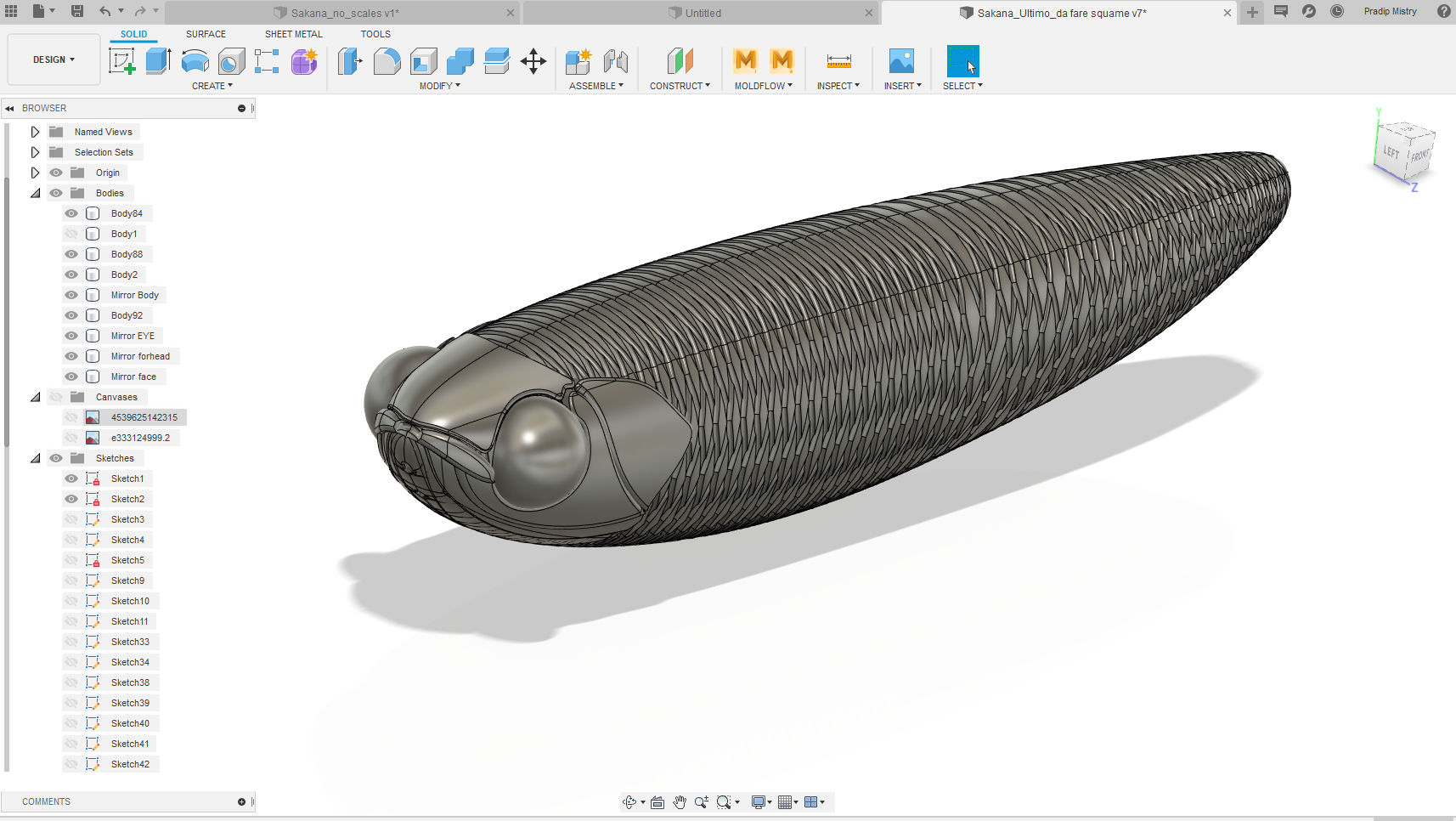
Task: Switch to Sakana_no_scales v1 document tab
Action: point(342,13)
